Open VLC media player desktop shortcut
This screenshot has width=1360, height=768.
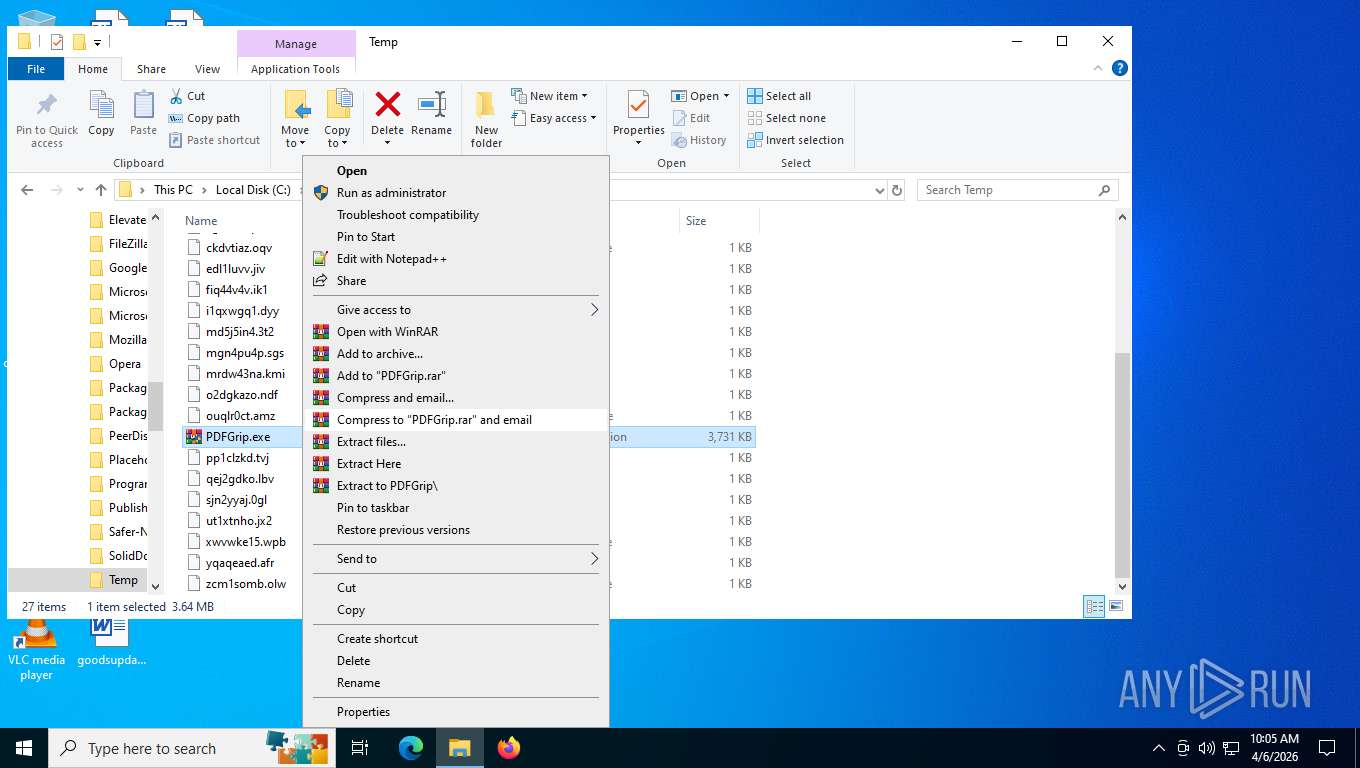click(x=37, y=650)
